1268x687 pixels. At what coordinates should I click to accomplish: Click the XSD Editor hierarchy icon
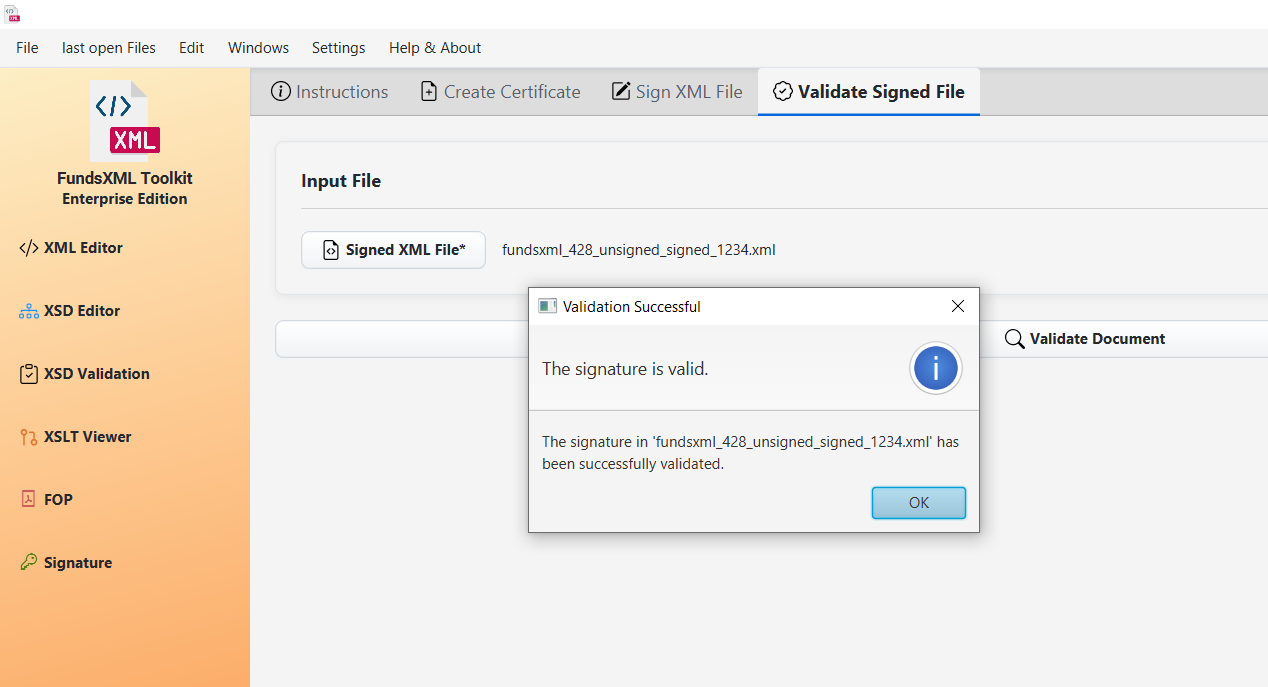(x=29, y=311)
